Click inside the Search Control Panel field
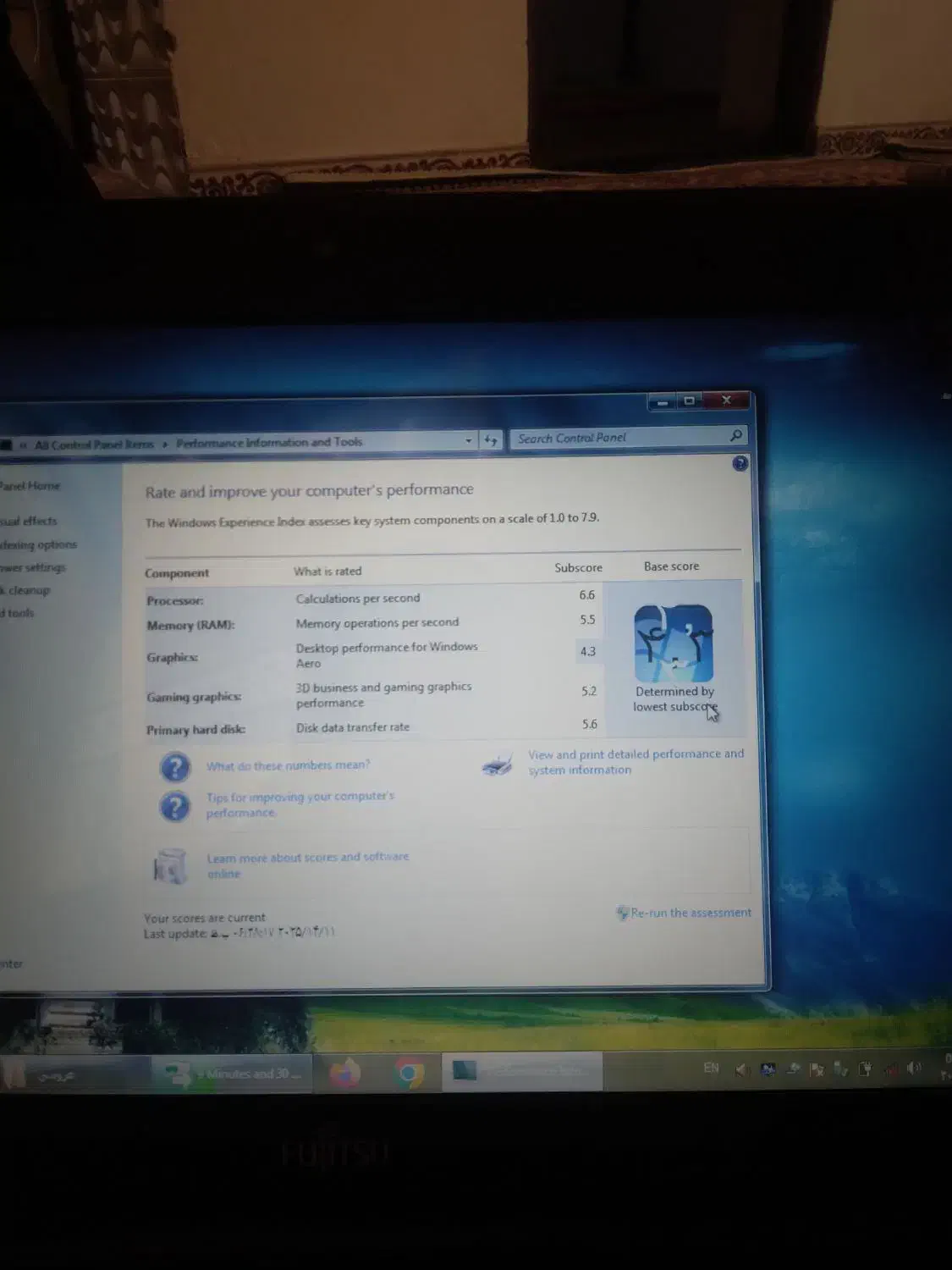Image resolution: width=952 pixels, height=1270 pixels. point(618,438)
